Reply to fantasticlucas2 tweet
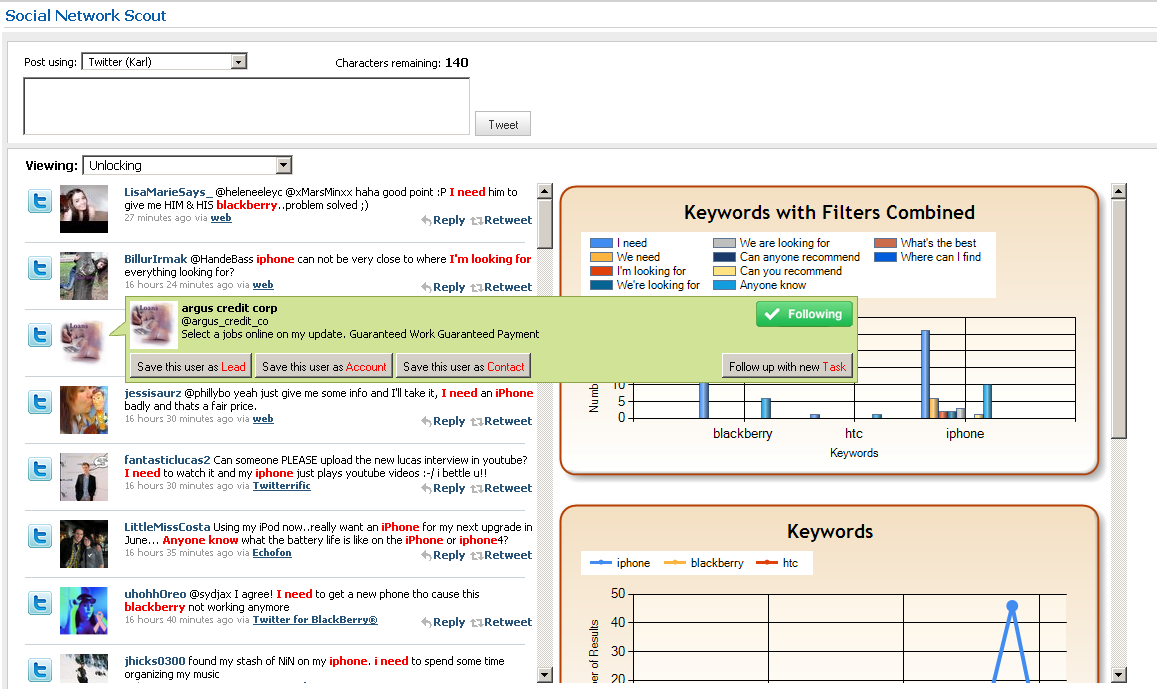The image size is (1157, 689). (443, 488)
